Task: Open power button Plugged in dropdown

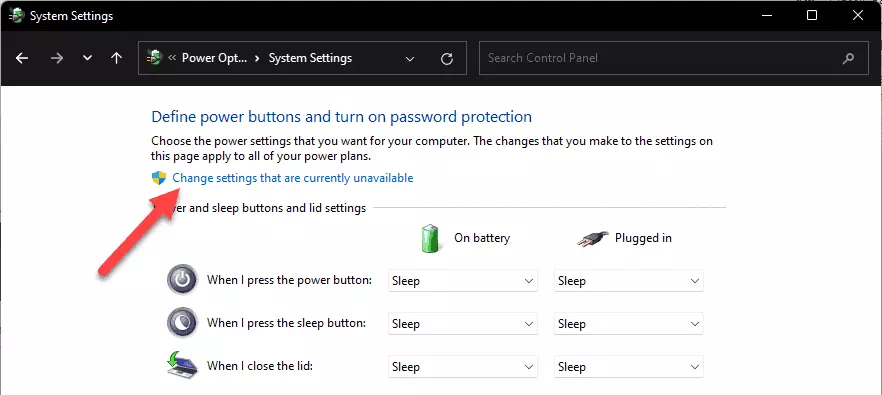Action: (629, 281)
